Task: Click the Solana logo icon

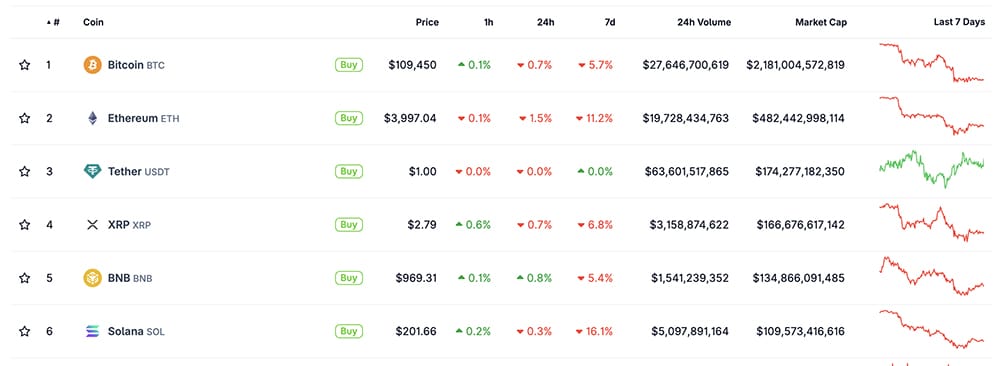Action: tap(92, 331)
